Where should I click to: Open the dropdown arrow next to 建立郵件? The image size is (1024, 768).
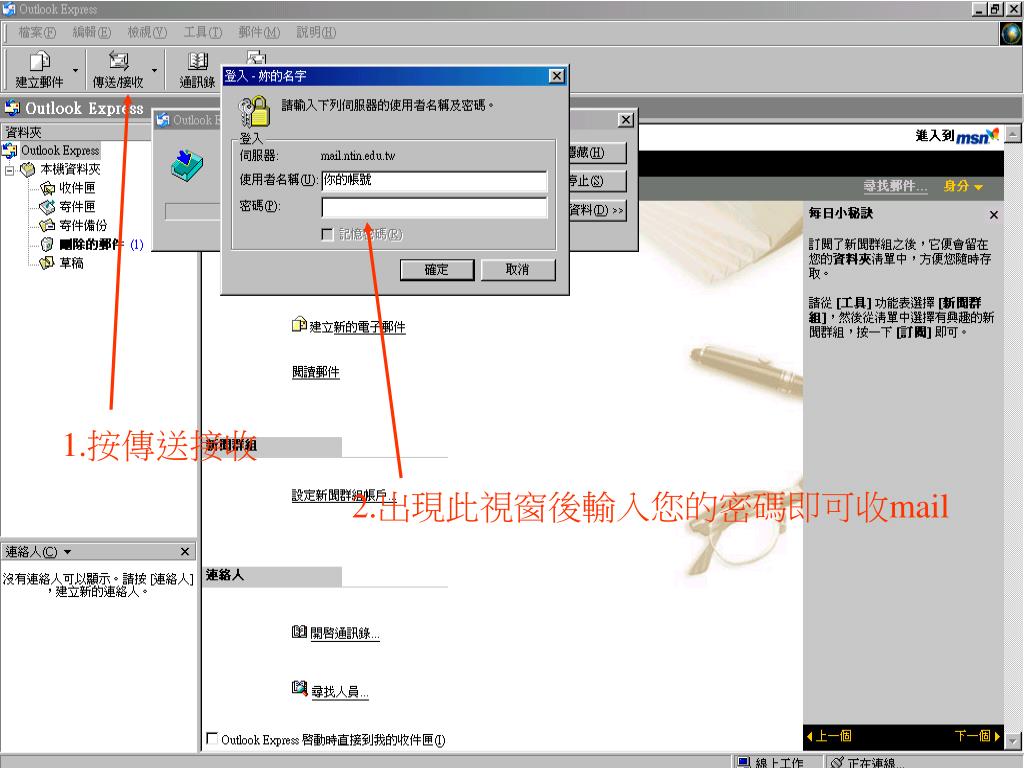click(76, 70)
